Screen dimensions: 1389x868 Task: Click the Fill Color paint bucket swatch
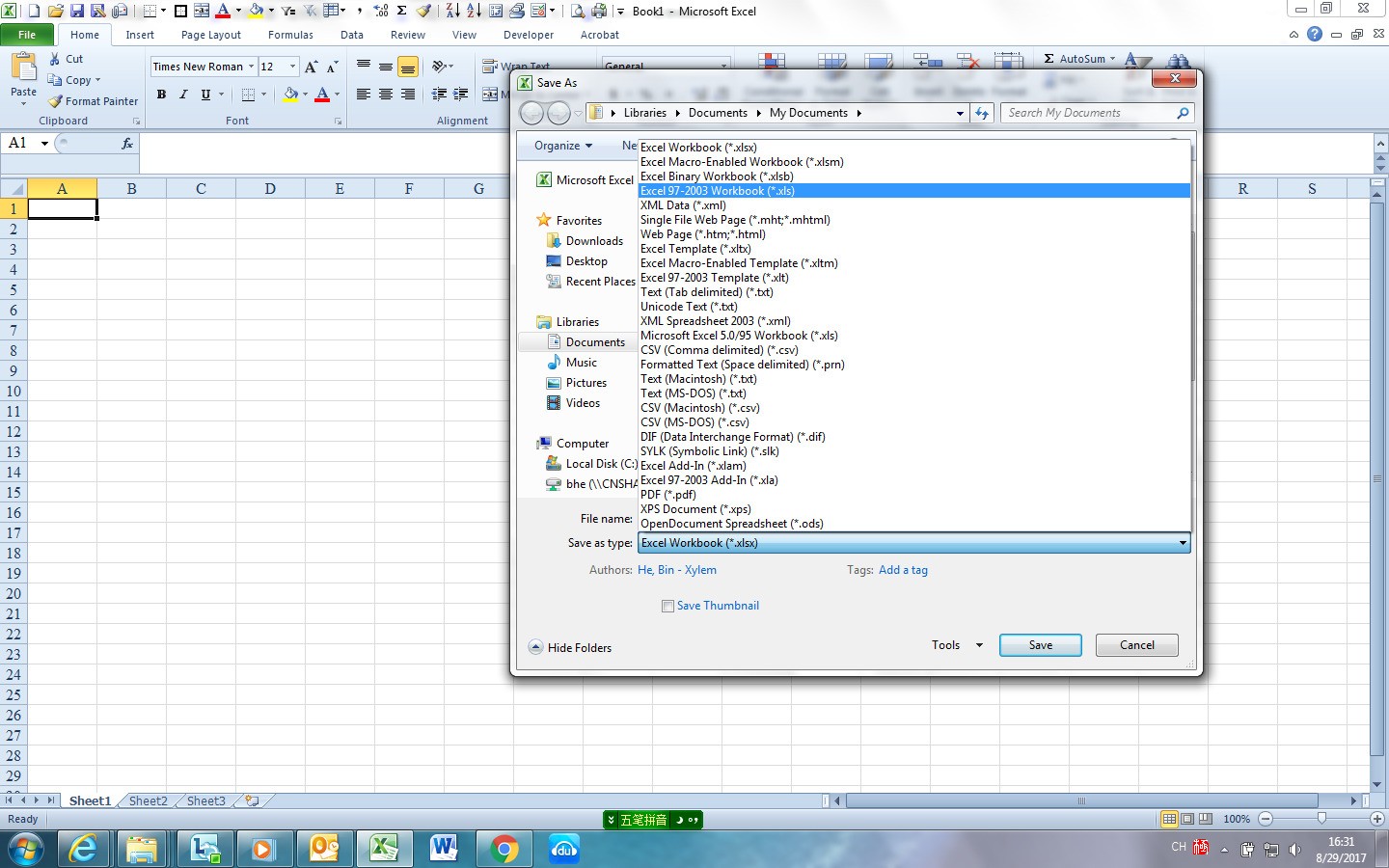point(290,95)
